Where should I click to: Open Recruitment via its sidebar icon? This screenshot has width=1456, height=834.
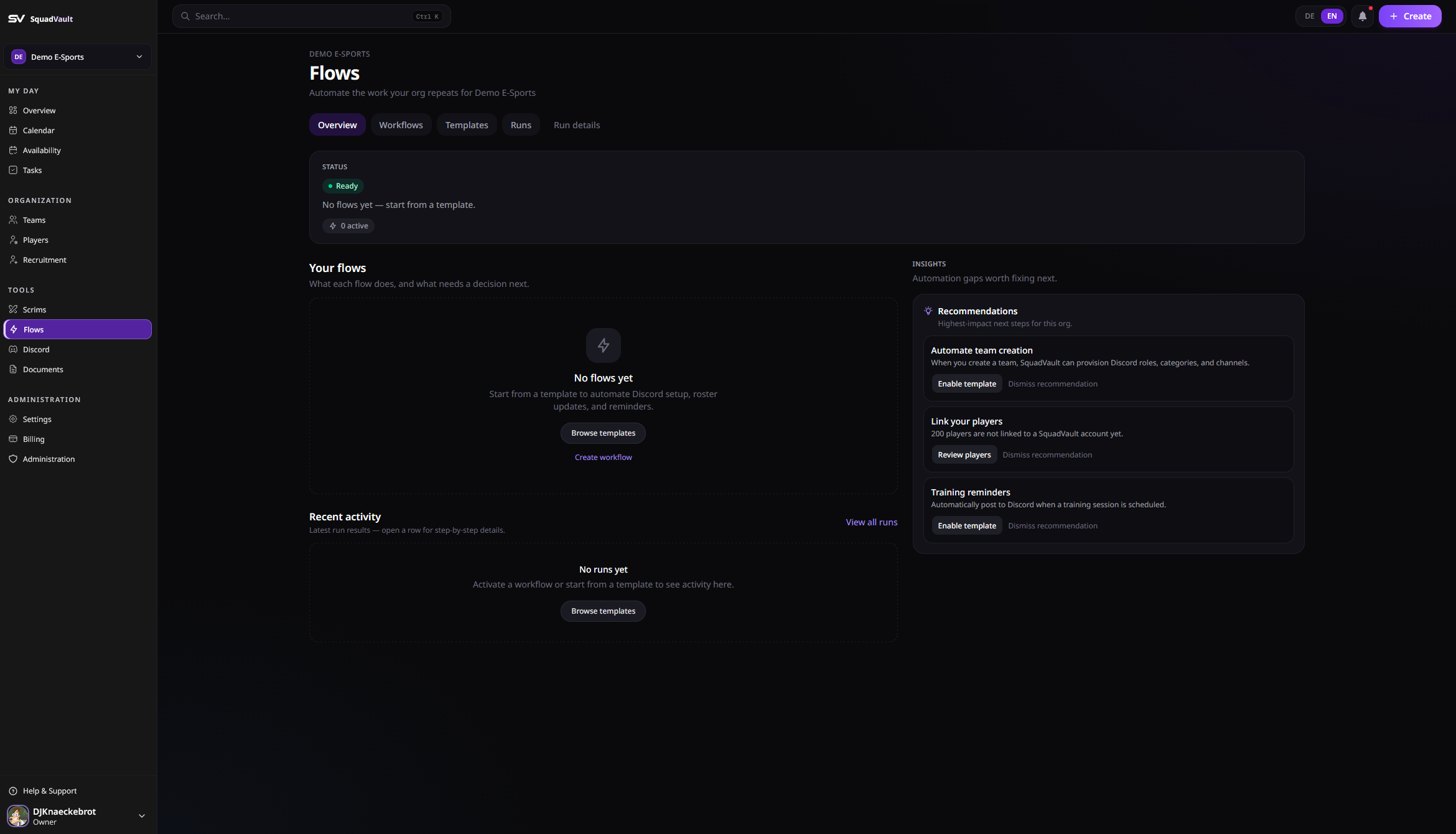(13, 260)
